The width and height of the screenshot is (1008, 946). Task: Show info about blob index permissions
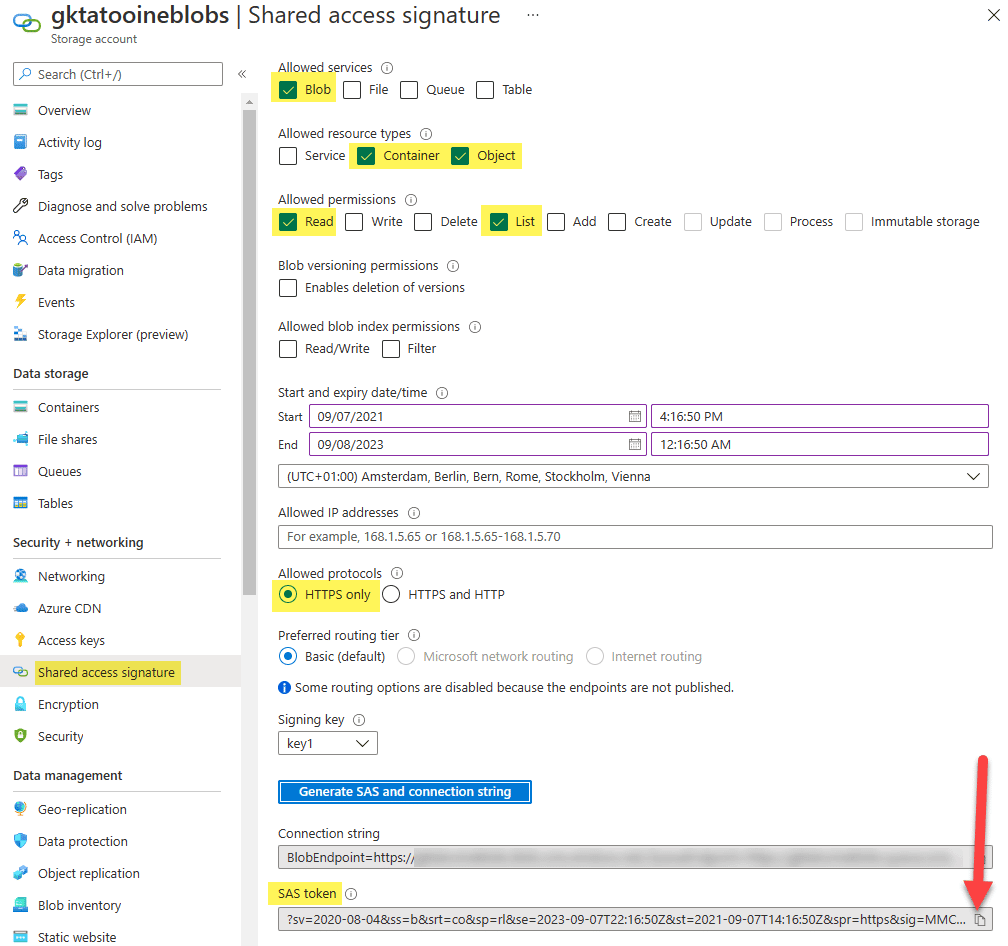tap(475, 326)
